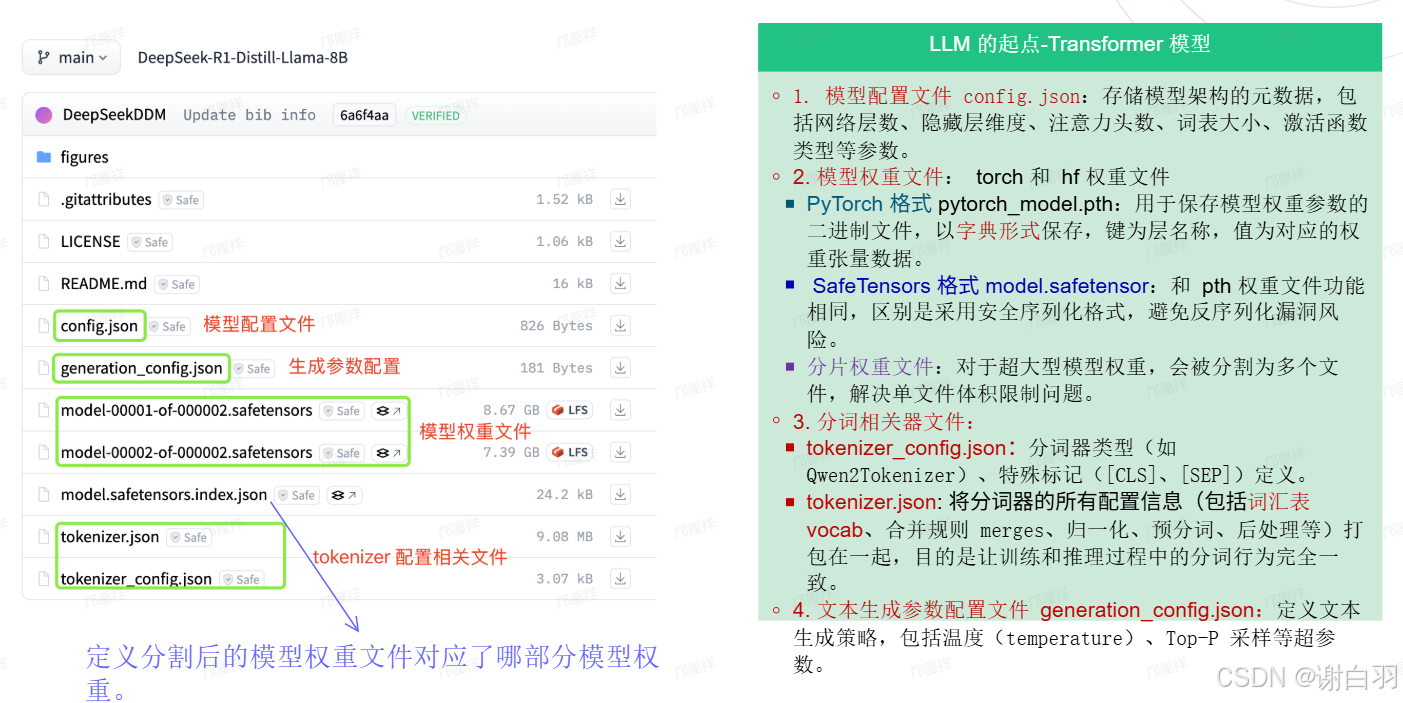Click the 'SafeTensors 格式' text
The height and width of the screenshot is (703, 1403).
[x=895, y=286]
